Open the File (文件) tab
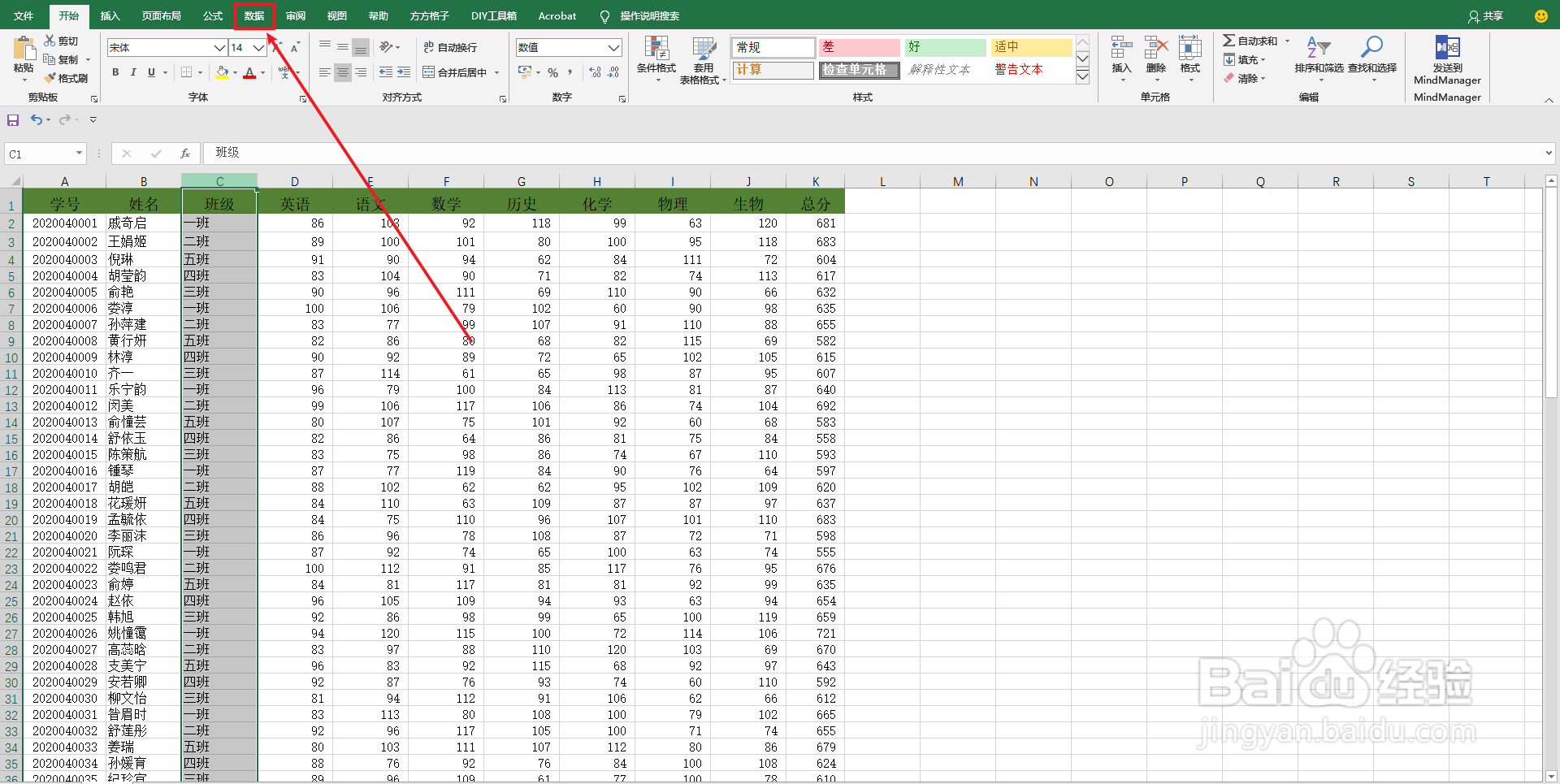Viewport: 1560px width, 784px height. (24, 15)
